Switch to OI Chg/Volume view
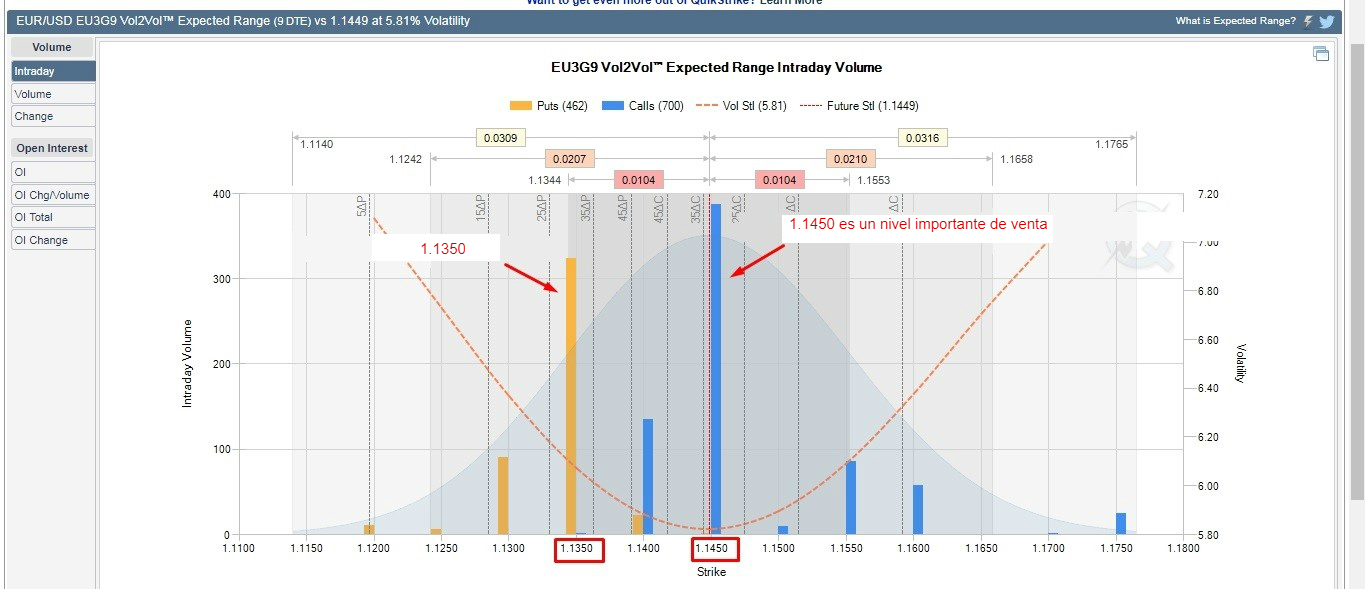The image size is (1365, 589). tap(54, 195)
